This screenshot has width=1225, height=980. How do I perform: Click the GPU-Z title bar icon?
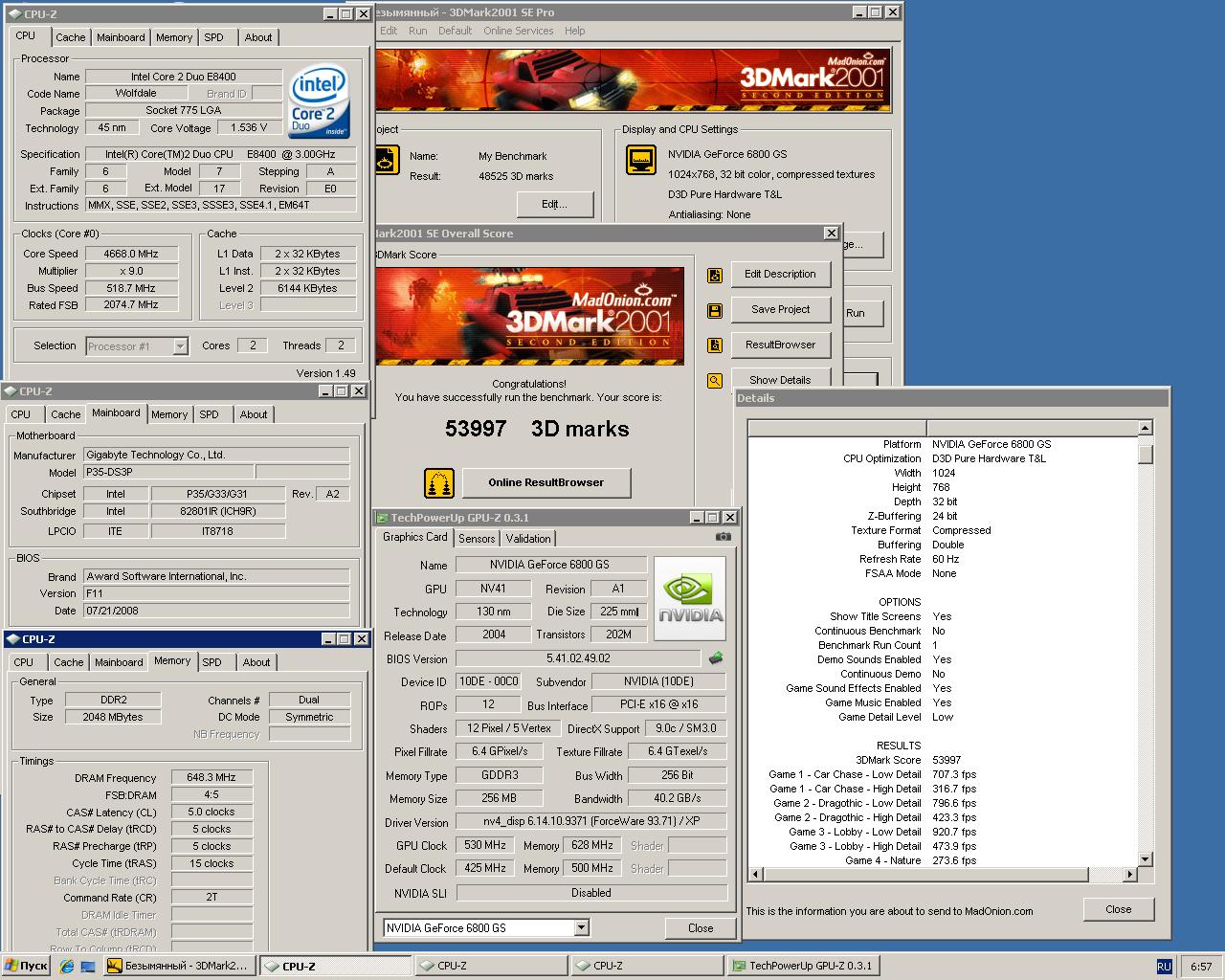click(x=382, y=518)
